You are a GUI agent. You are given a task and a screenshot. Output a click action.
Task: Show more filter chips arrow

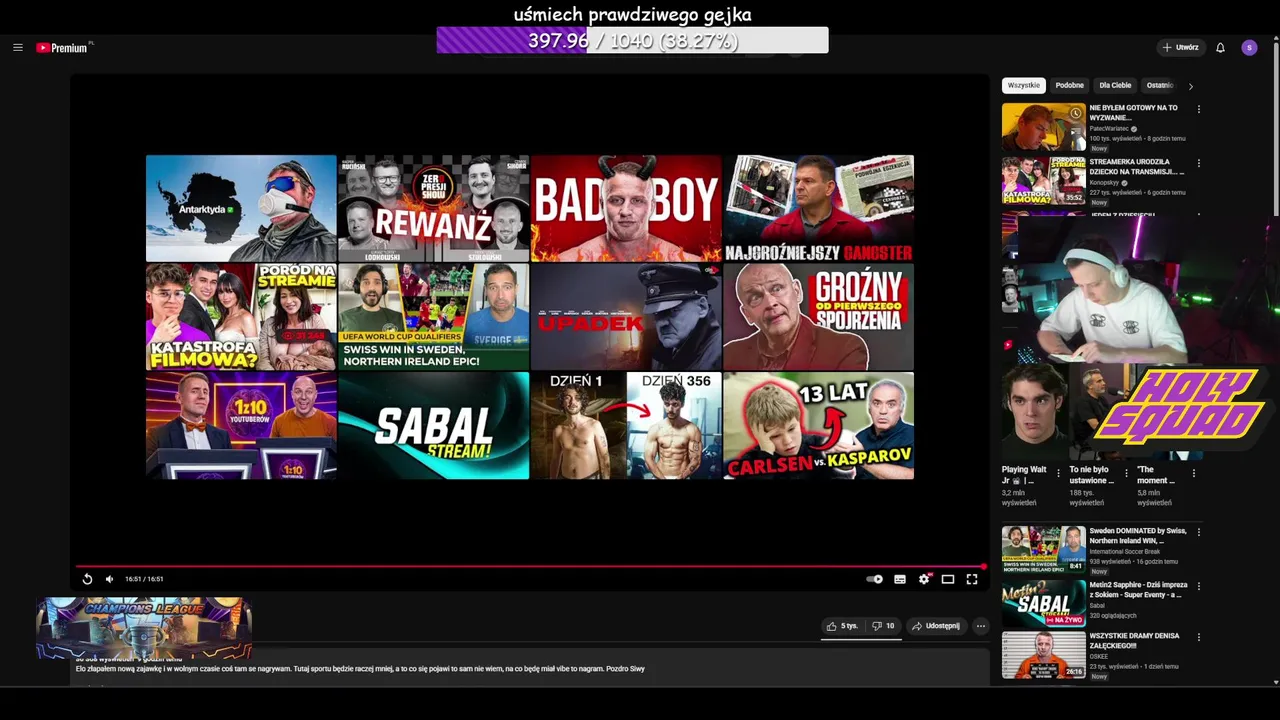click(x=1190, y=86)
